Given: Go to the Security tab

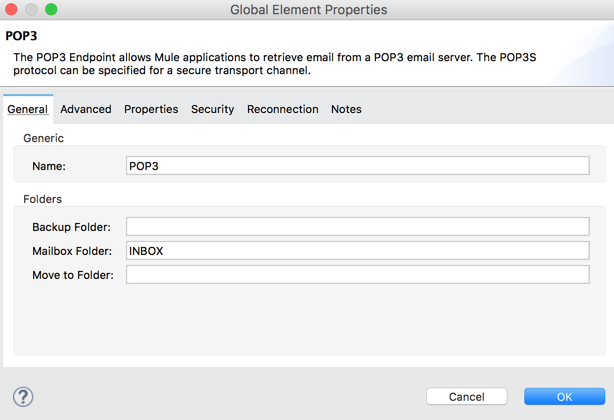Looking at the screenshot, I should coord(212,109).
